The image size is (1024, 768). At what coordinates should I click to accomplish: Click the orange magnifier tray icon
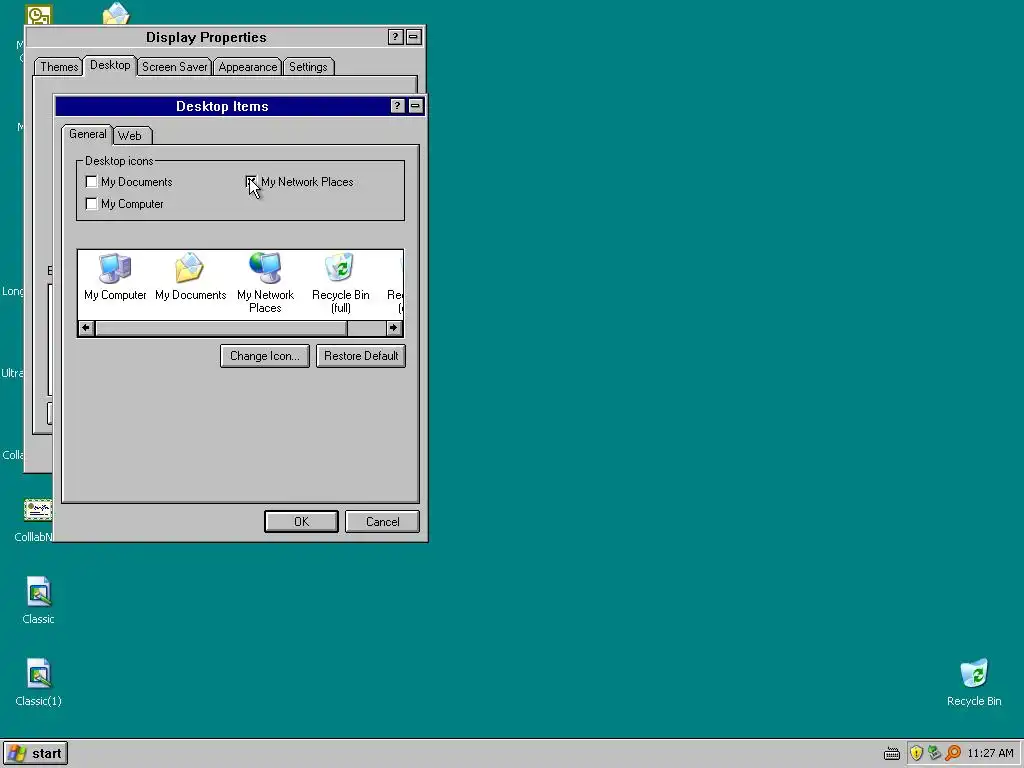tap(953, 753)
